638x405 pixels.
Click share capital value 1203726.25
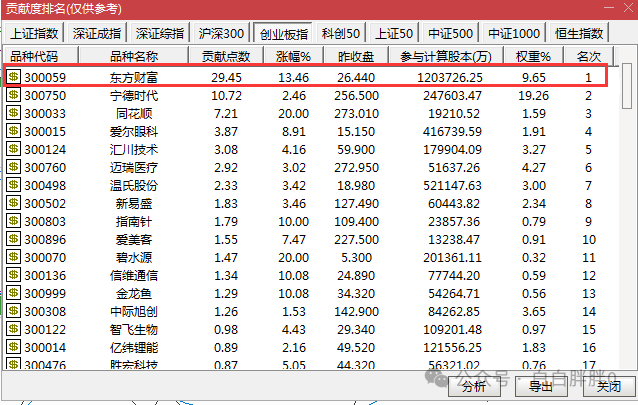450,77
